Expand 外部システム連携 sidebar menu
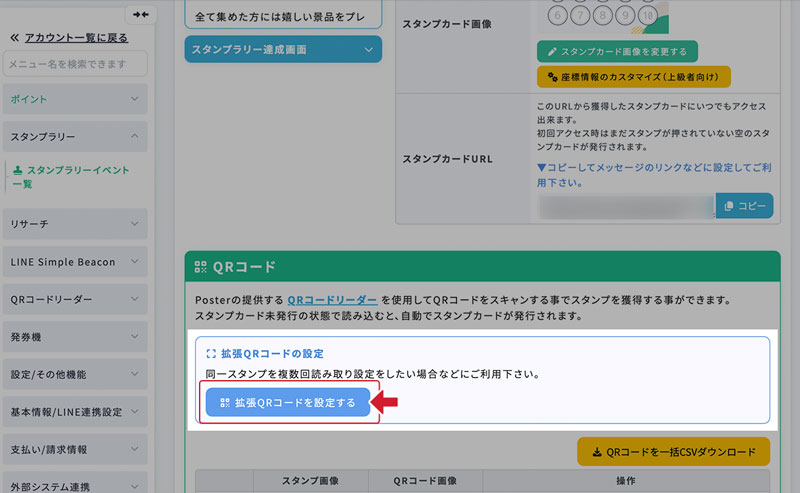Screen dimensions: 800x493 (x=75, y=484)
